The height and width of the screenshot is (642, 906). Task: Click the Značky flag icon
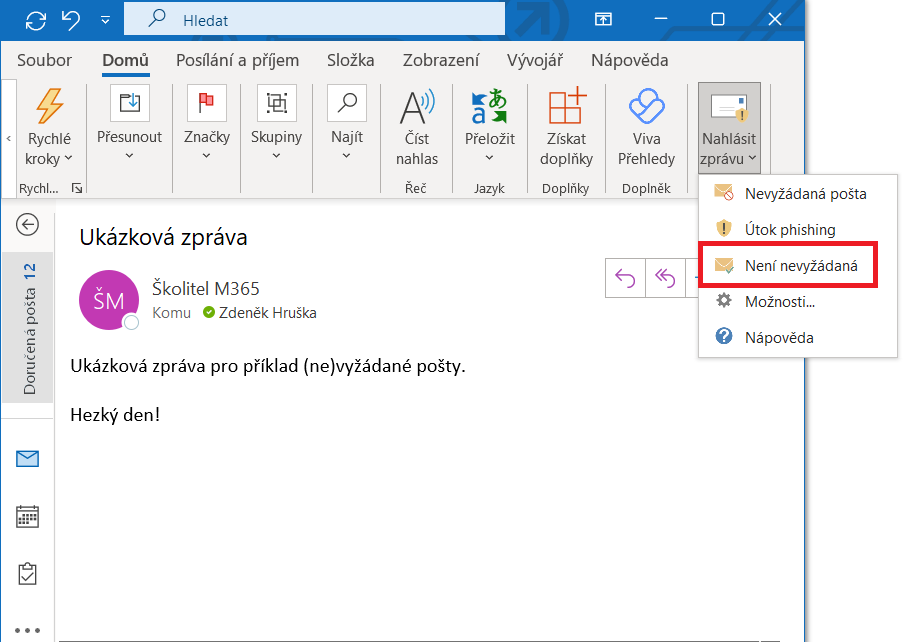point(207,103)
